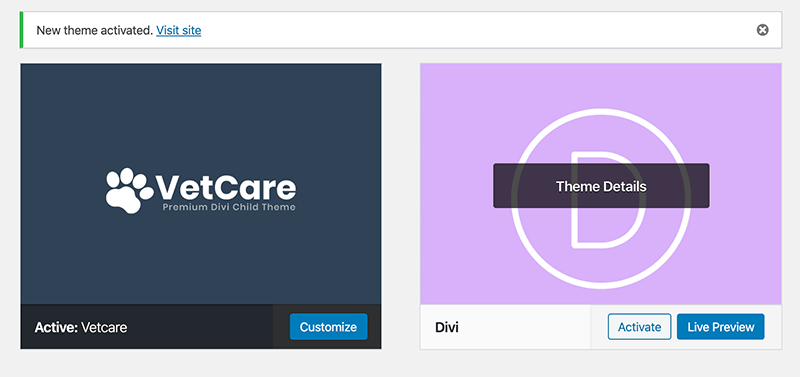
Task: Open Live Preview for Divi
Action: point(720,326)
